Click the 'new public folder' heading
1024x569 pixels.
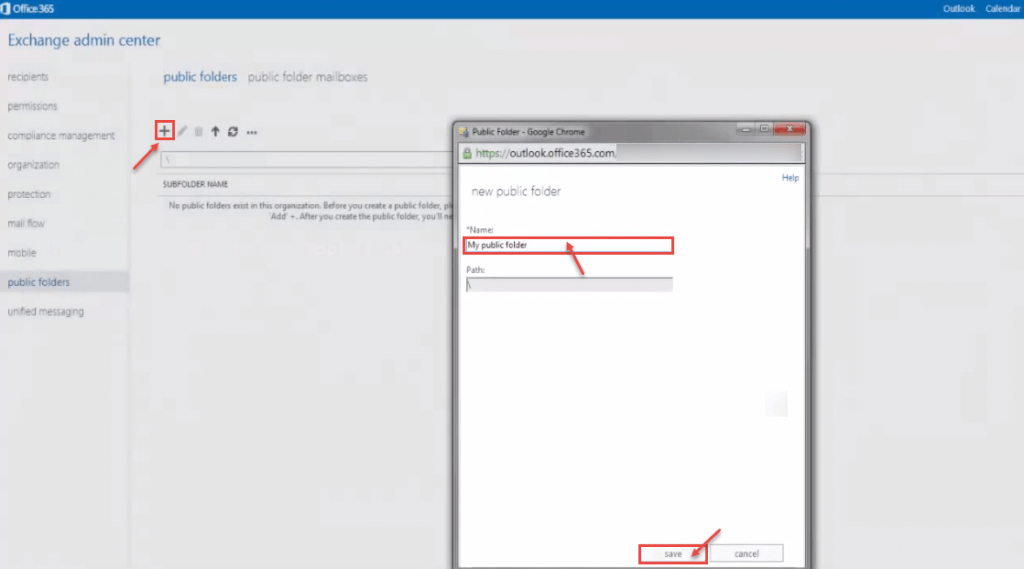[x=516, y=191]
